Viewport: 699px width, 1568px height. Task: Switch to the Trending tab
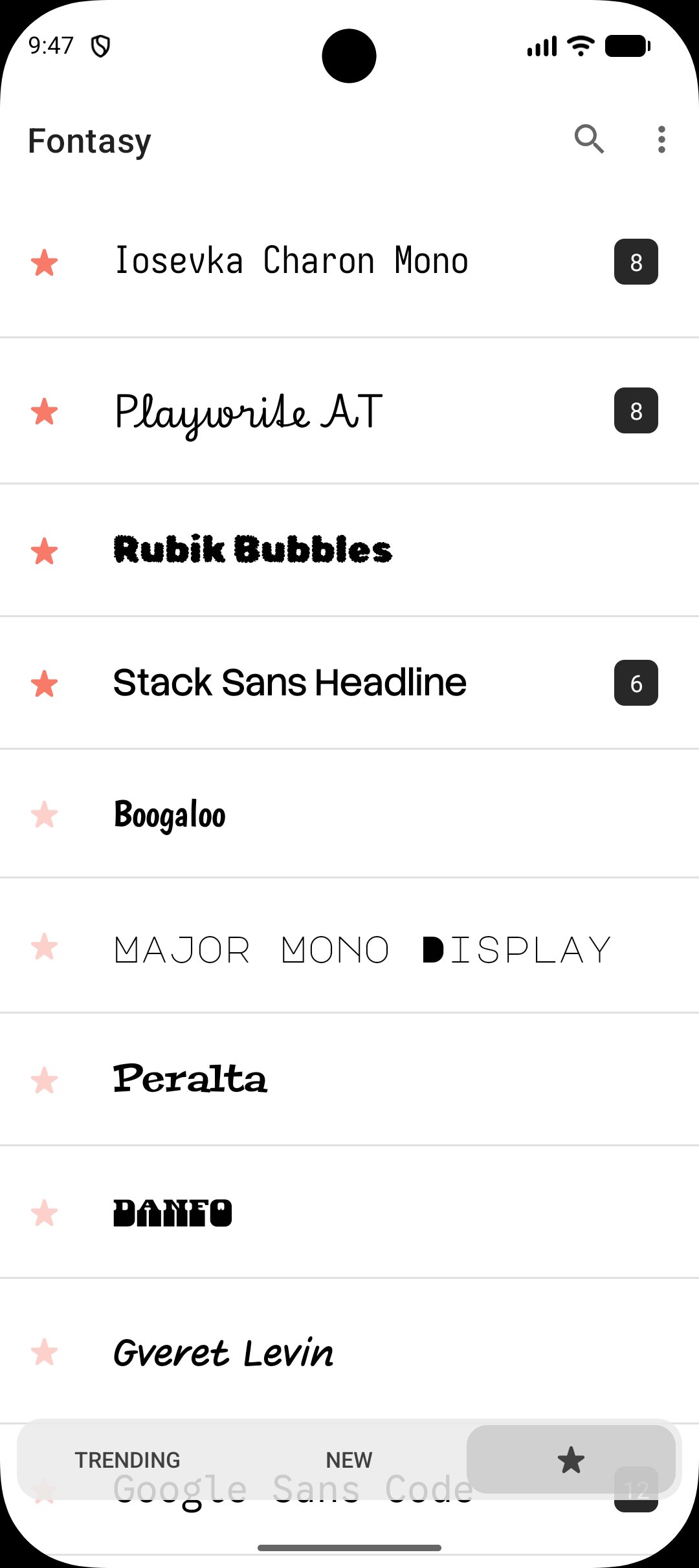[128, 1460]
